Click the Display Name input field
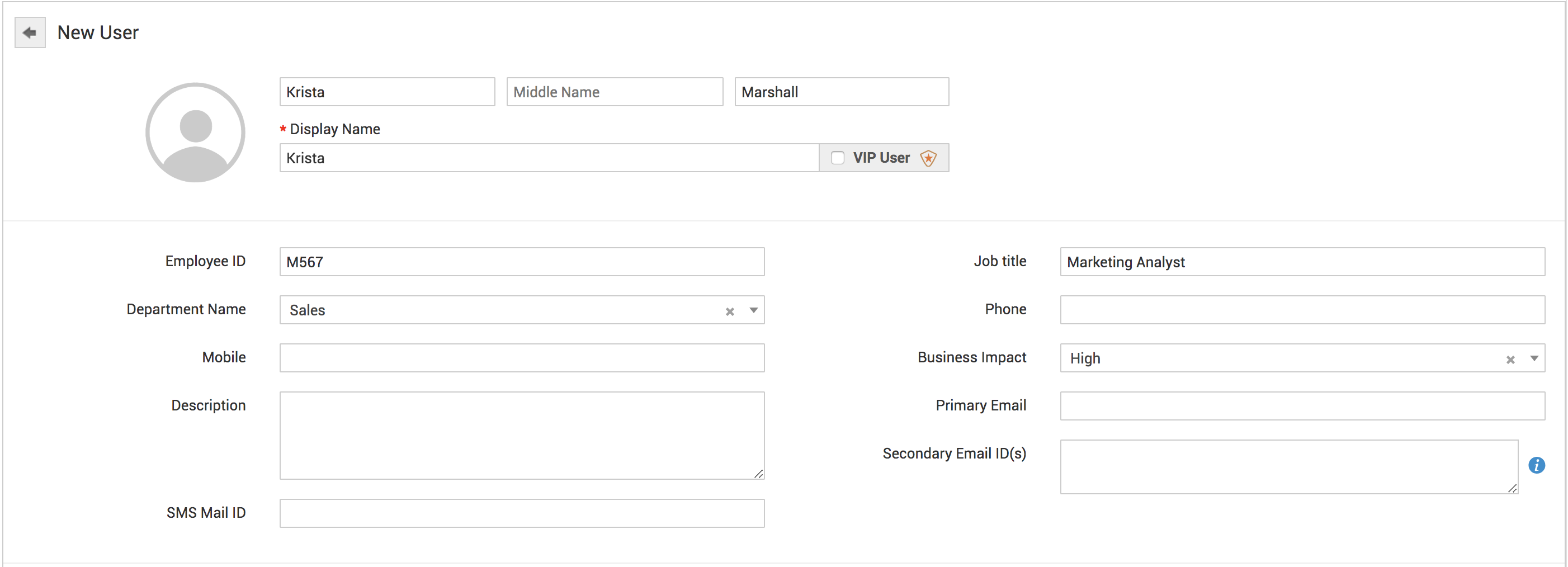1568x567 pixels. point(549,158)
